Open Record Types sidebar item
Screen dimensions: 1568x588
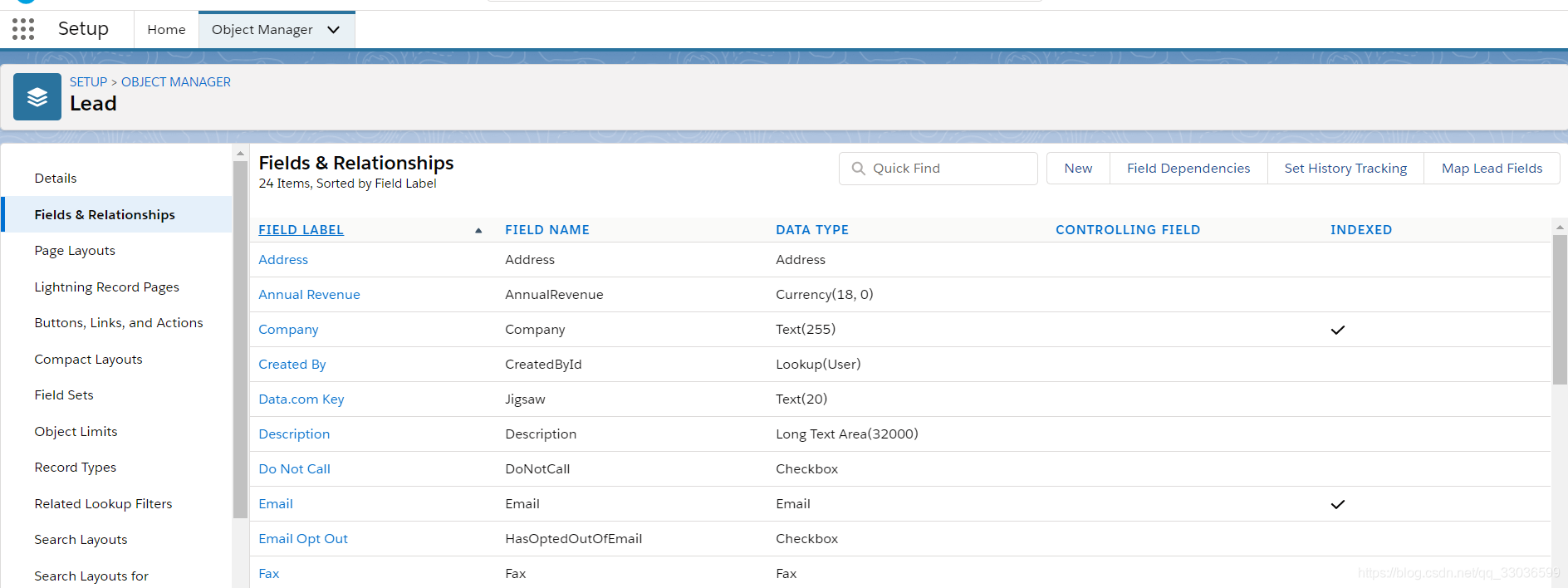click(76, 468)
